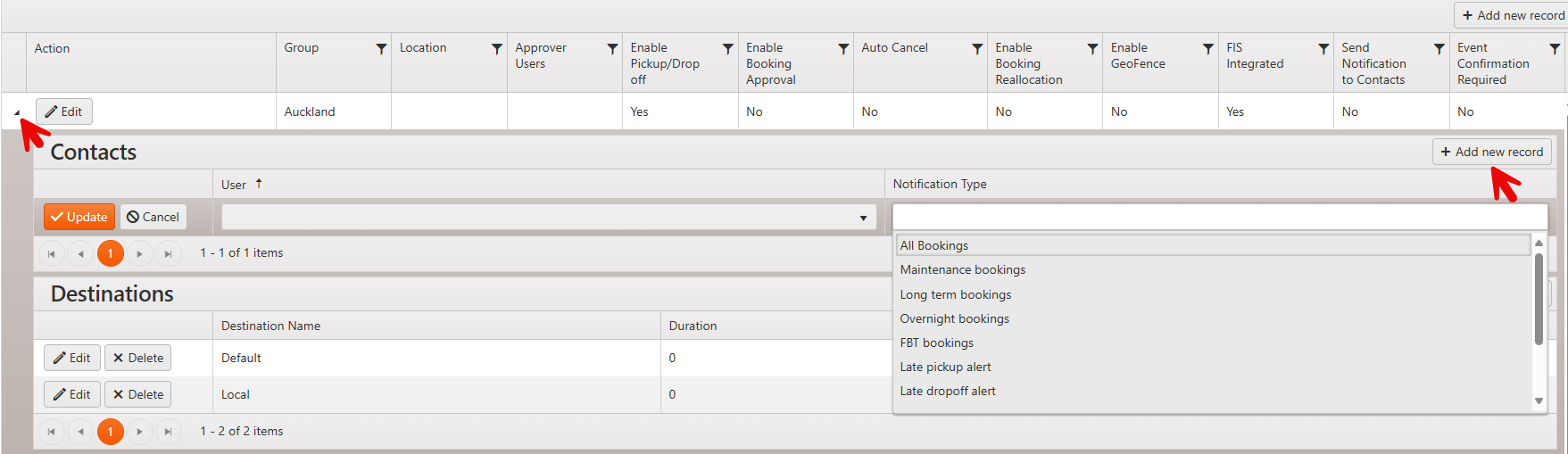Go to Destinations last page icon

coord(168,433)
